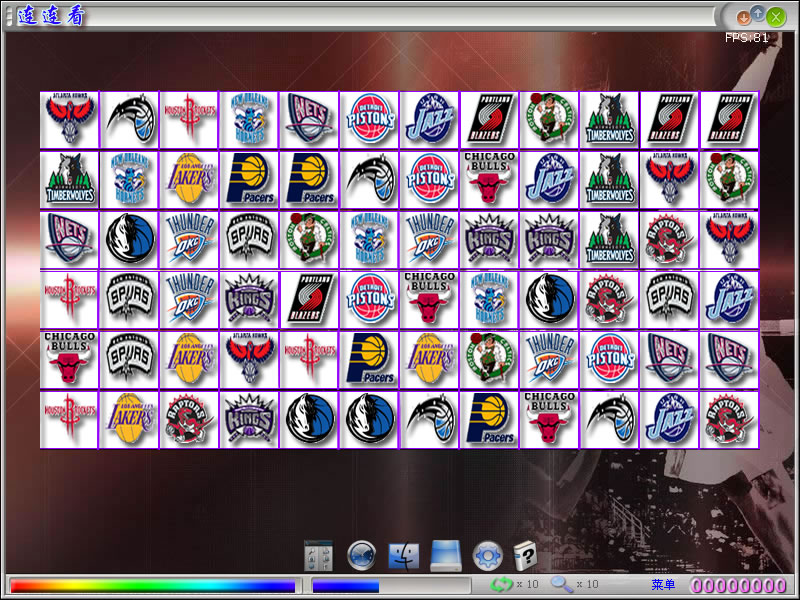Viewport: 800px width, 600px height.
Task: Click the rainbow time progress bar
Action: (153, 585)
